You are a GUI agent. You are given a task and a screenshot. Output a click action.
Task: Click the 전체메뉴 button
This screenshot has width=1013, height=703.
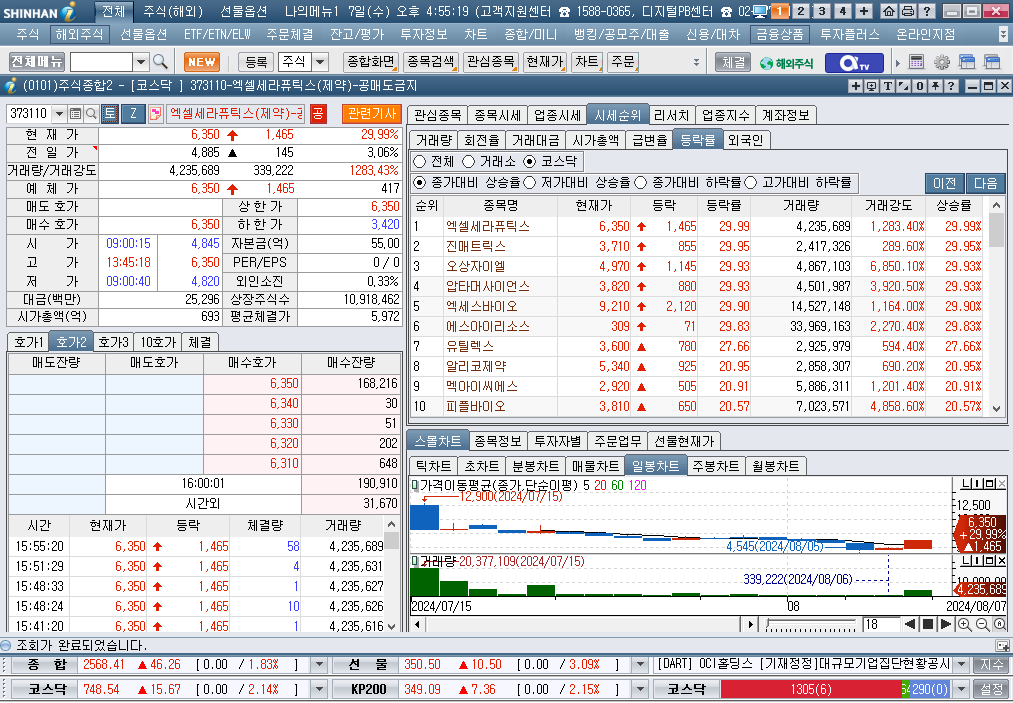(37, 62)
